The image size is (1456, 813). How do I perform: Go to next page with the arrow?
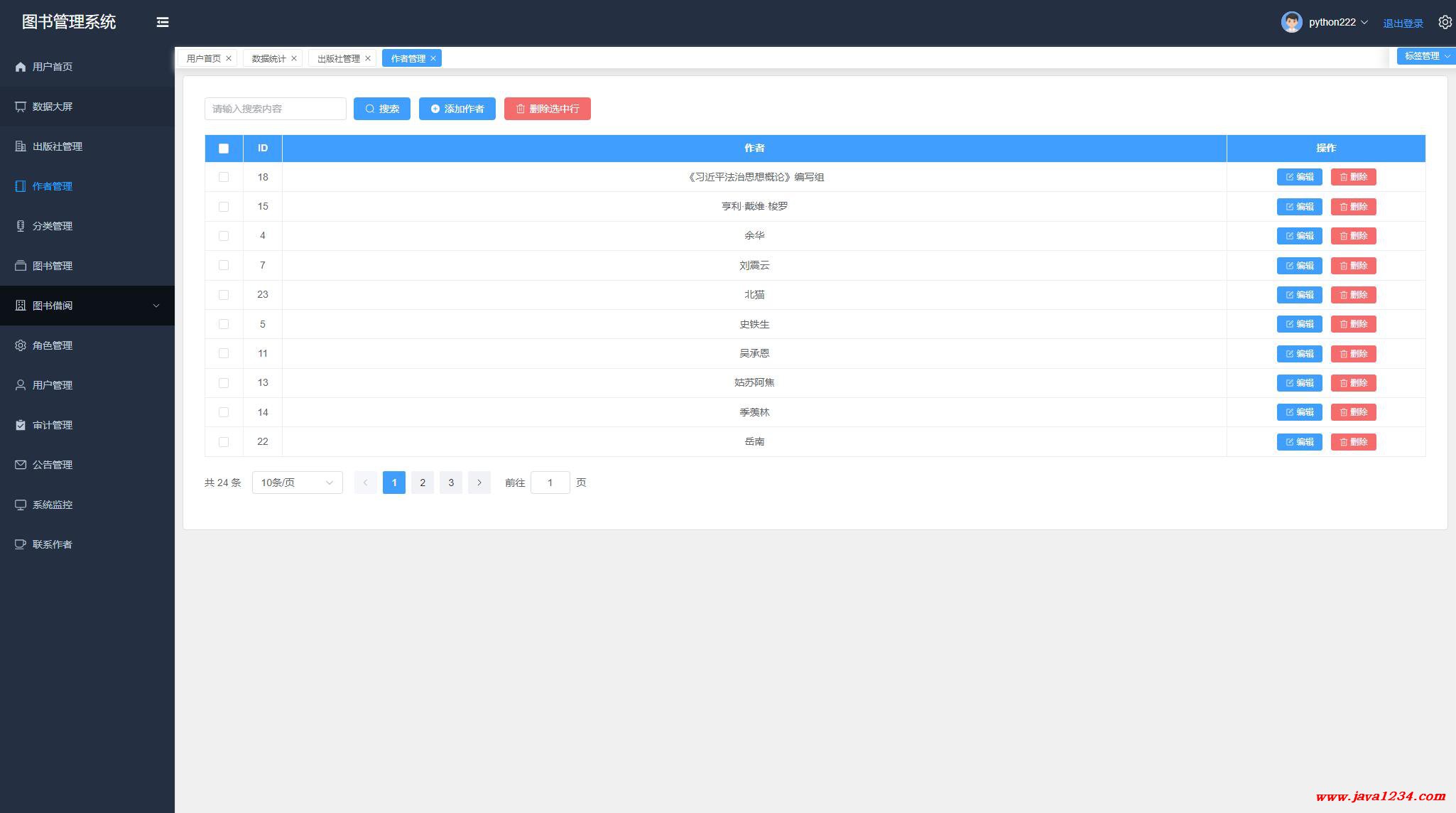(x=479, y=483)
